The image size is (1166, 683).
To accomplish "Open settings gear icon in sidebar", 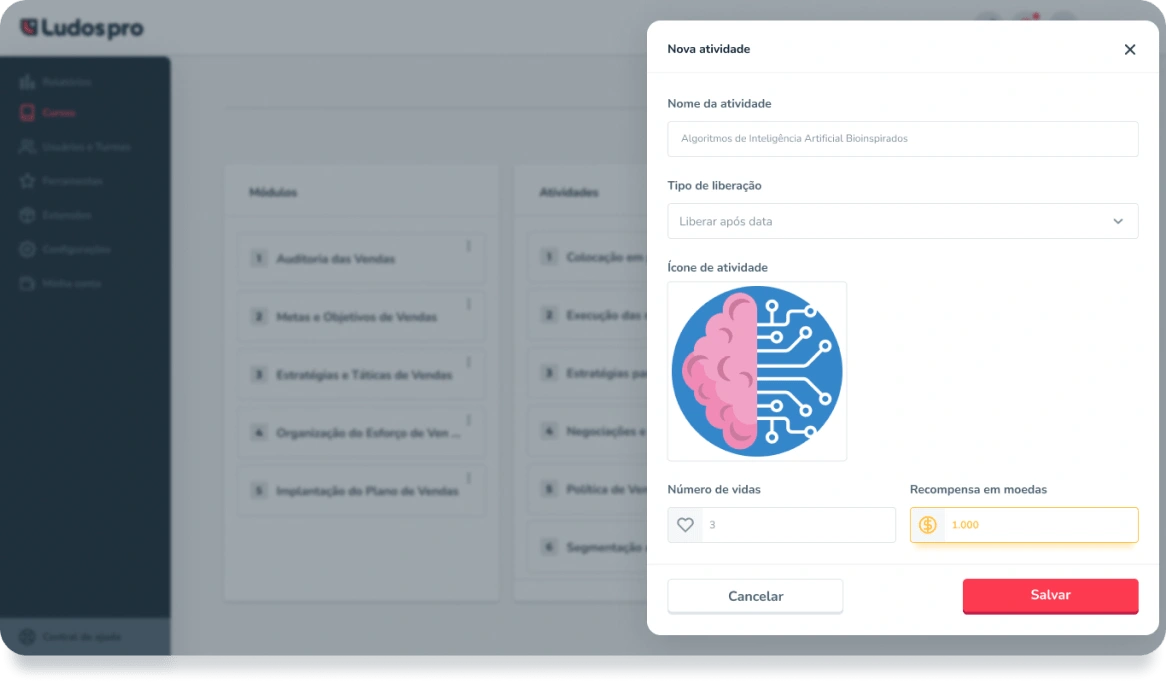I will (28, 249).
